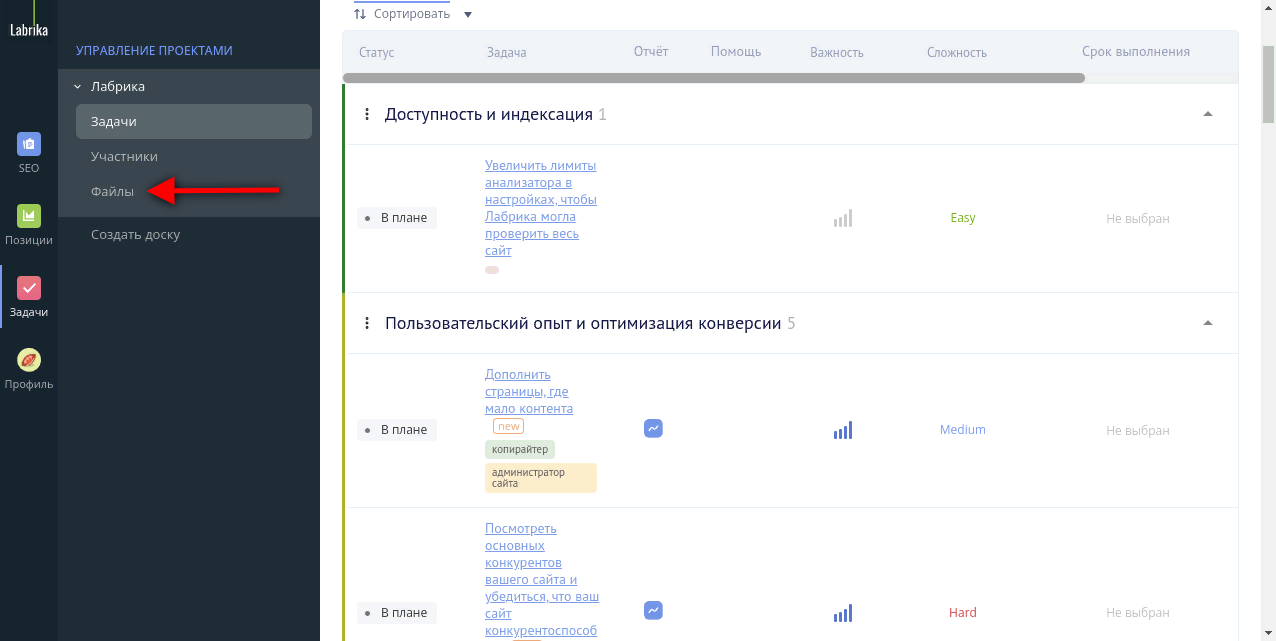Click importance bars of Увеличить лимиты task
The height and width of the screenshot is (641, 1276).
point(843,218)
